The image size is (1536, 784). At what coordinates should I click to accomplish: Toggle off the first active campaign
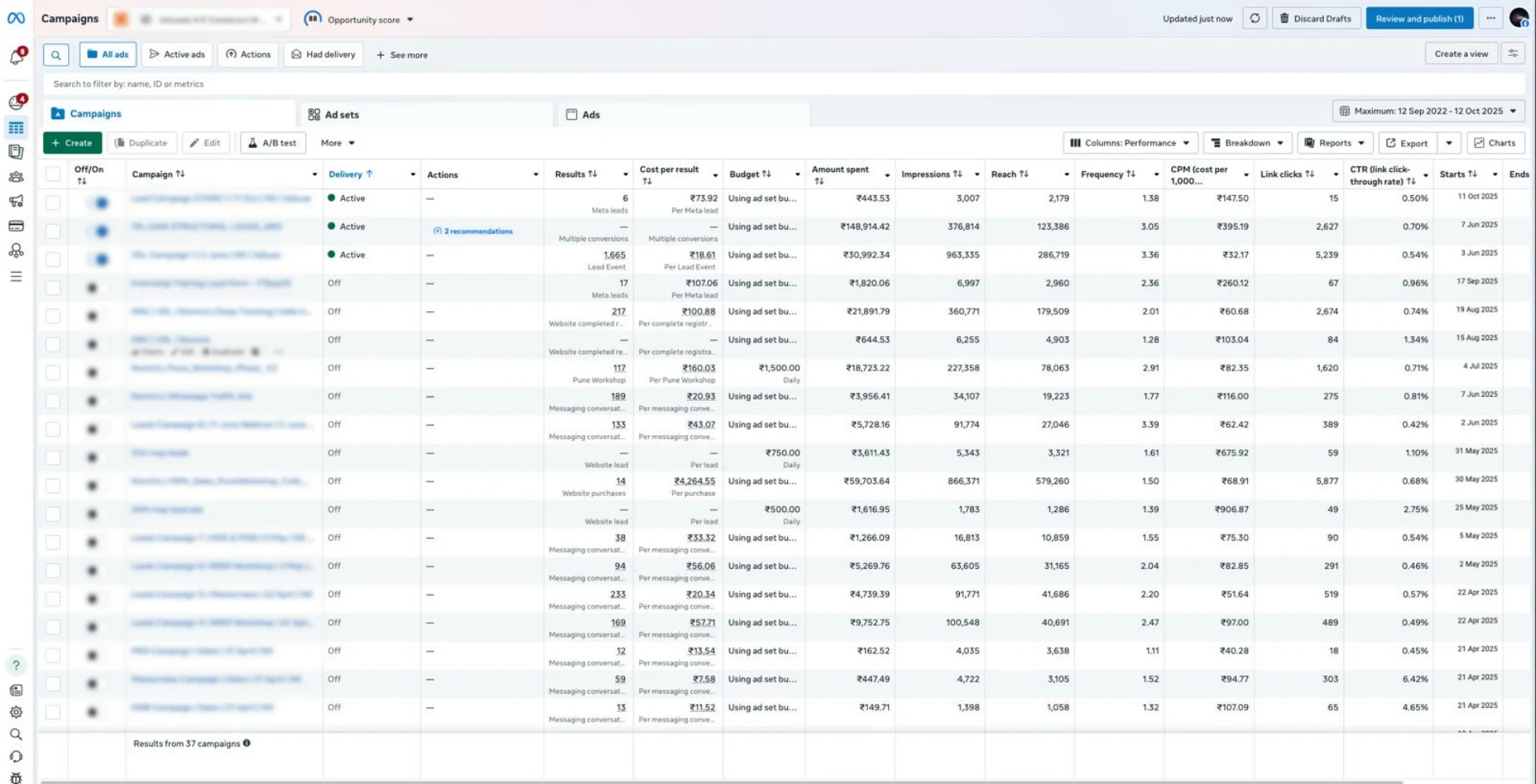pos(98,203)
